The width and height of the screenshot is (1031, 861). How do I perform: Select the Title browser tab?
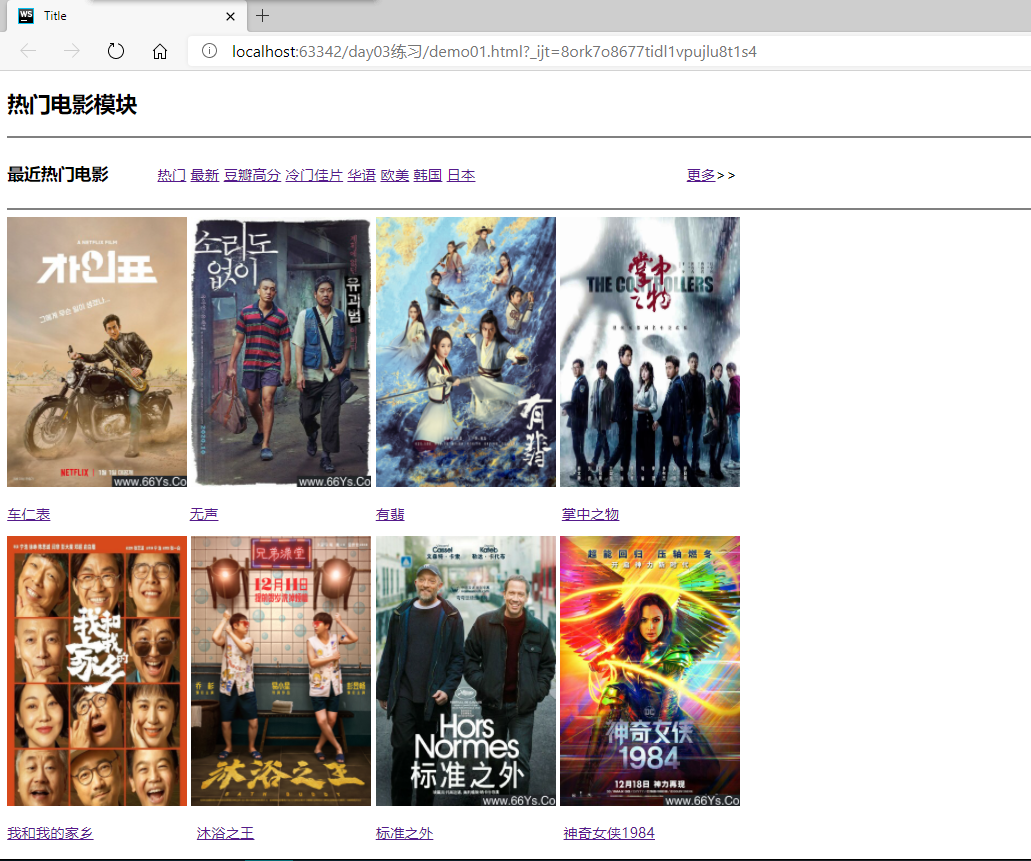coord(127,16)
